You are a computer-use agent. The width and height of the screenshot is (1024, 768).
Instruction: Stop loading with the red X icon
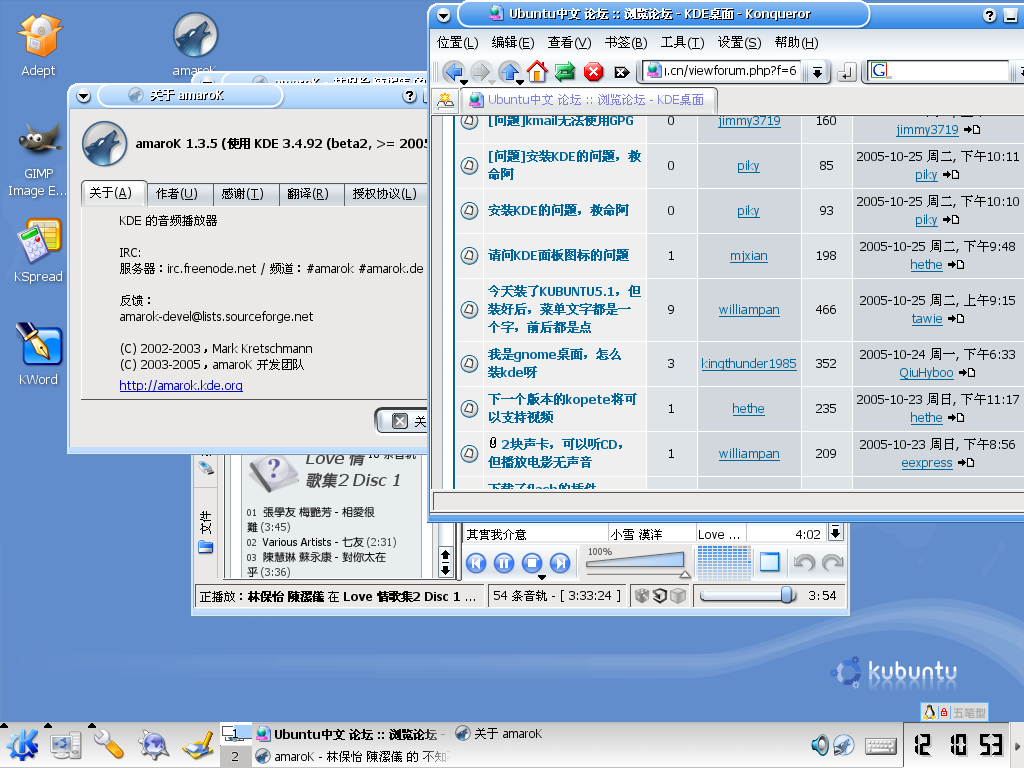point(593,71)
